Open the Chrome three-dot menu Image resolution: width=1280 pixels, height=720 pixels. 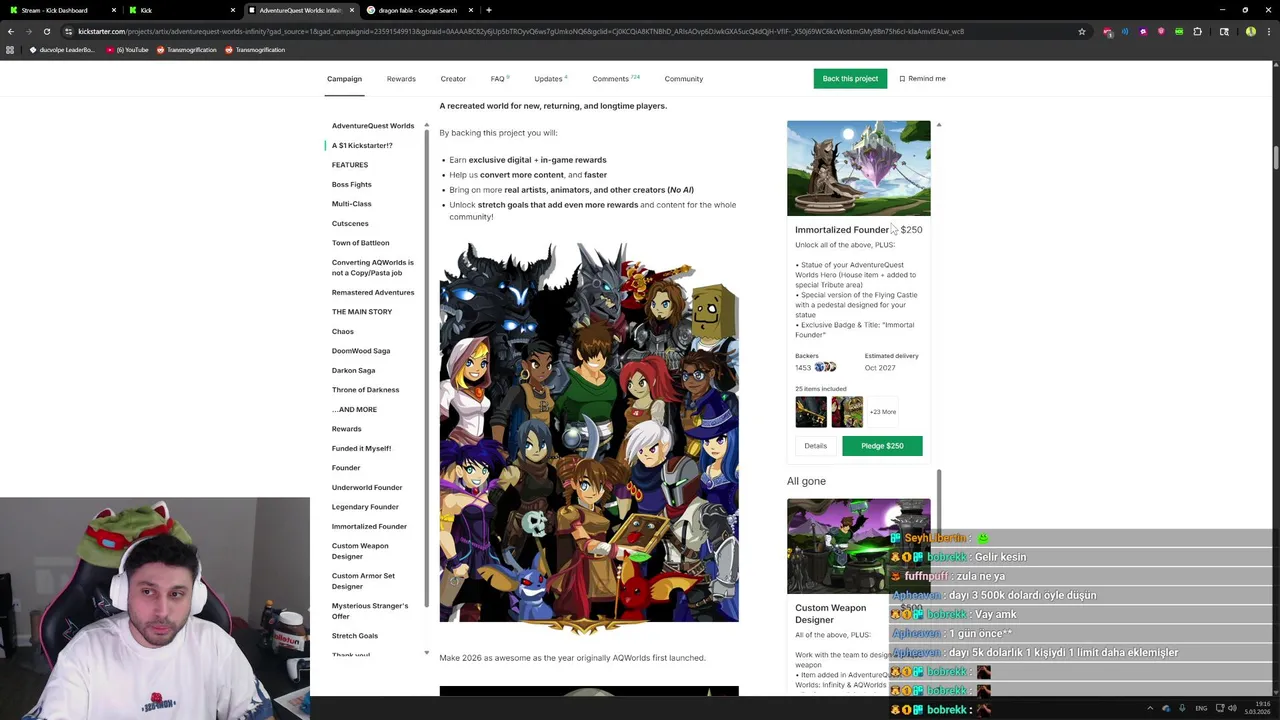(1268, 31)
